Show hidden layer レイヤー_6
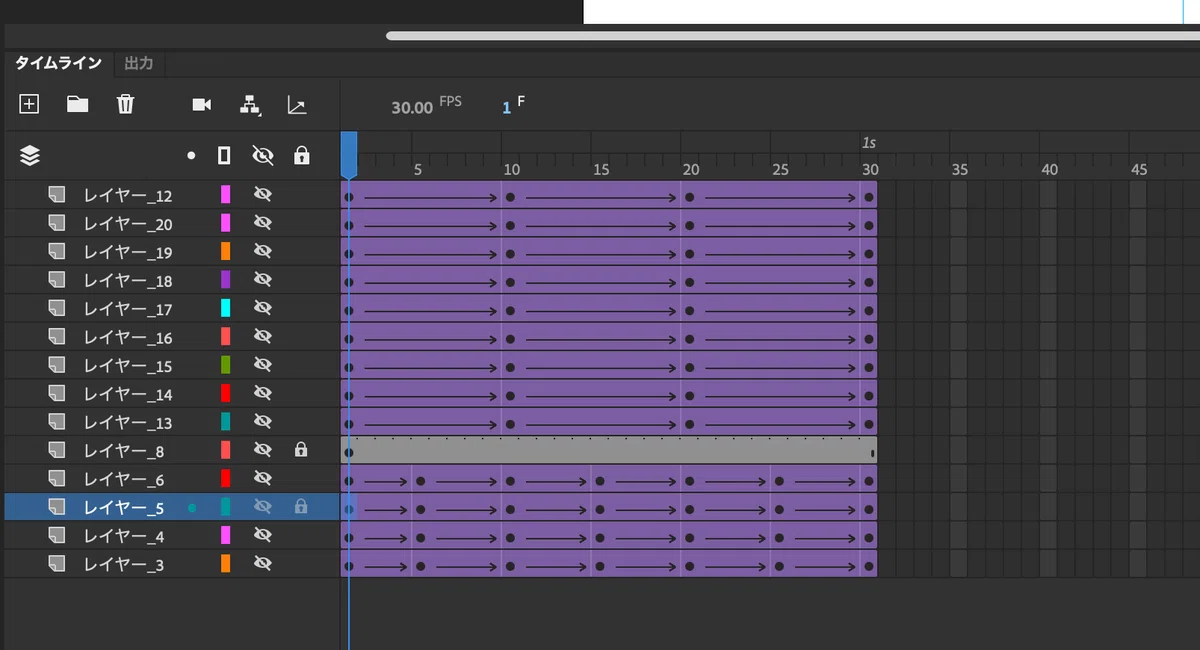This screenshot has width=1200, height=650. [263, 478]
